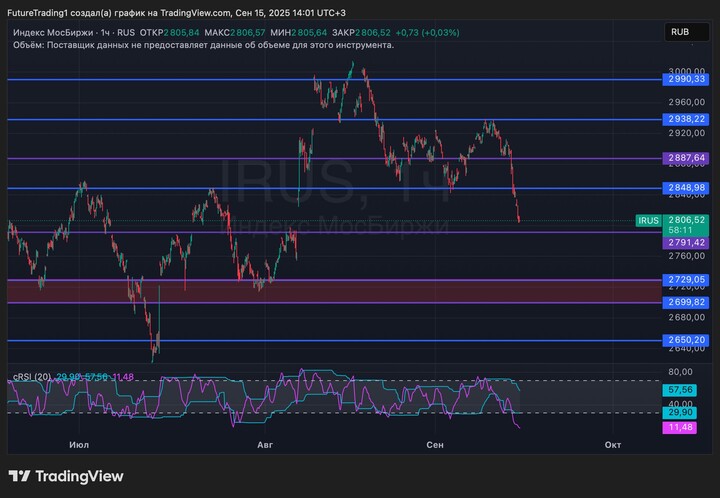The width and height of the screenshot is (720, 498).
Task: Click the Сен month marker on time axis
Action: 435,445
